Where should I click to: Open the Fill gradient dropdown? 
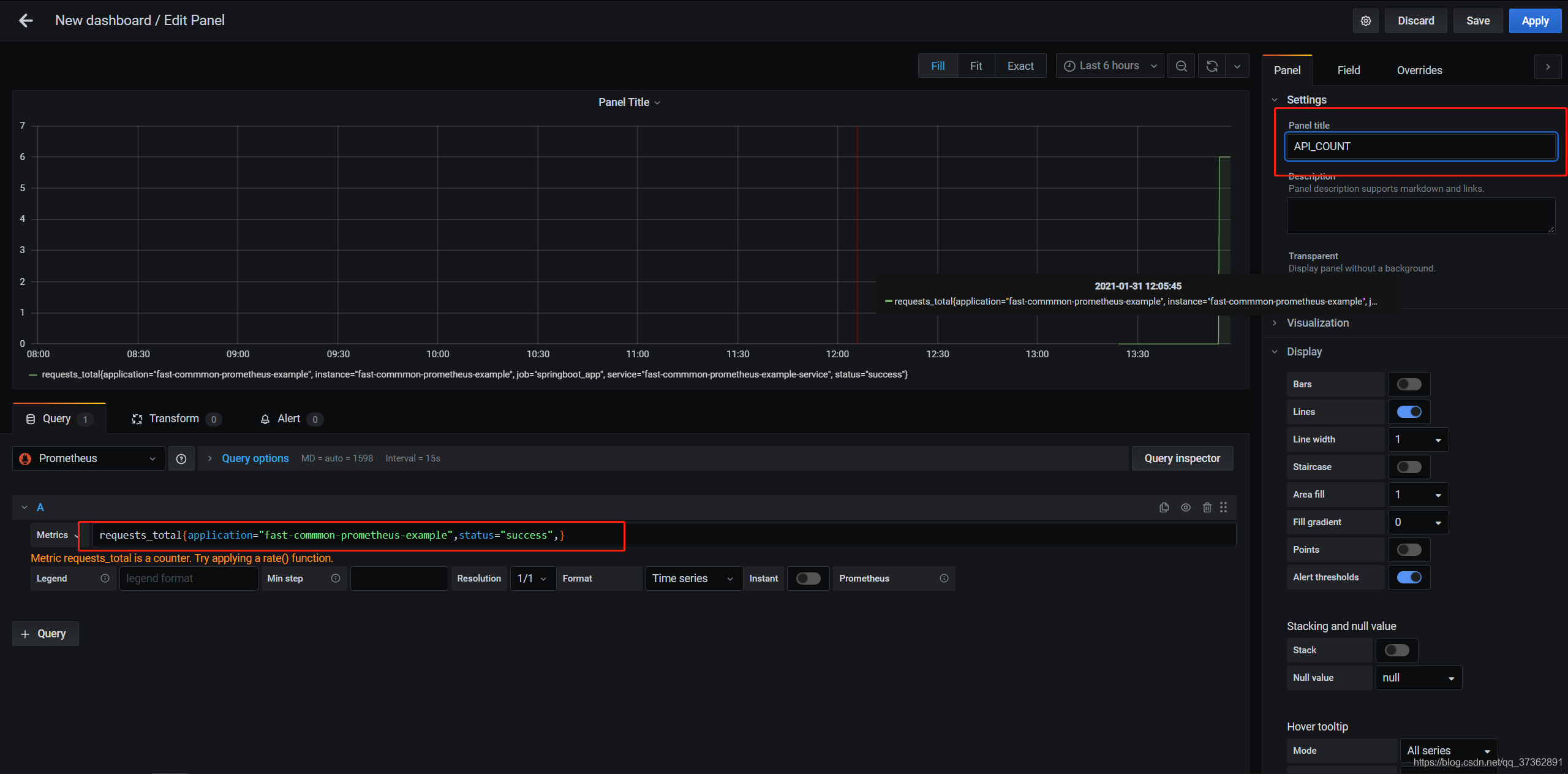(x=1418, y=522)
